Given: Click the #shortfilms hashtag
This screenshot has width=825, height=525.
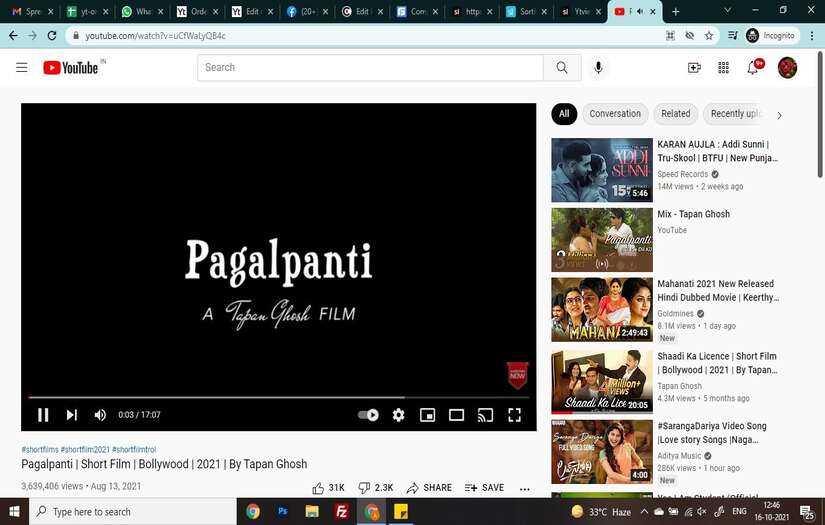Looking at the screenshot, I should point(40,449).
